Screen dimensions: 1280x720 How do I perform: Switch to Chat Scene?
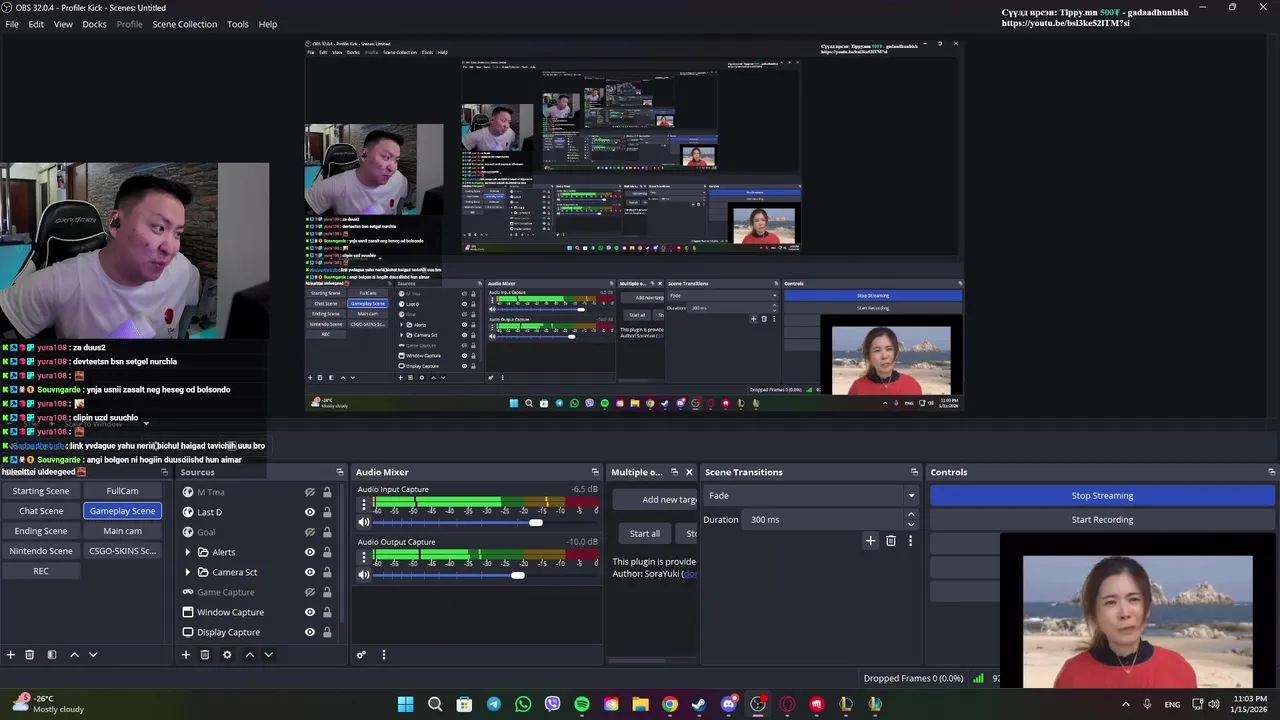click(41, 511)
